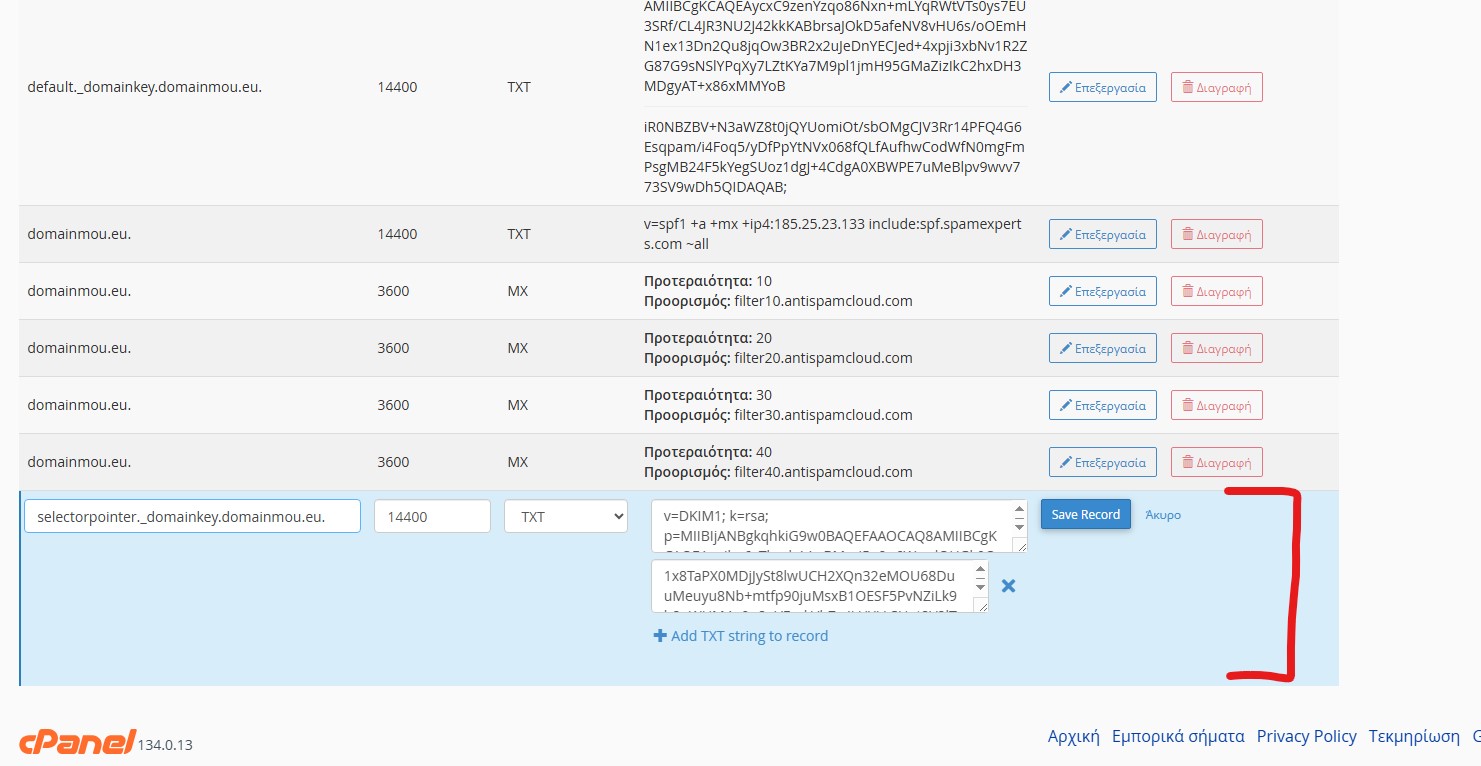
Task: Delete the filter20.antispamcloud.com MX record
Action: click(x=1216, y=348)
